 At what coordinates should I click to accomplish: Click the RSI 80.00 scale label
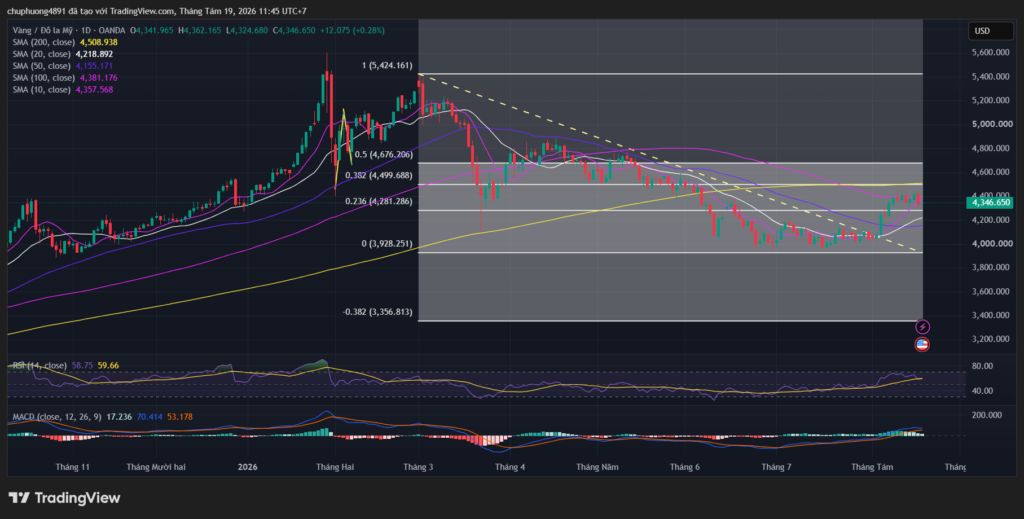click(982, 366)
